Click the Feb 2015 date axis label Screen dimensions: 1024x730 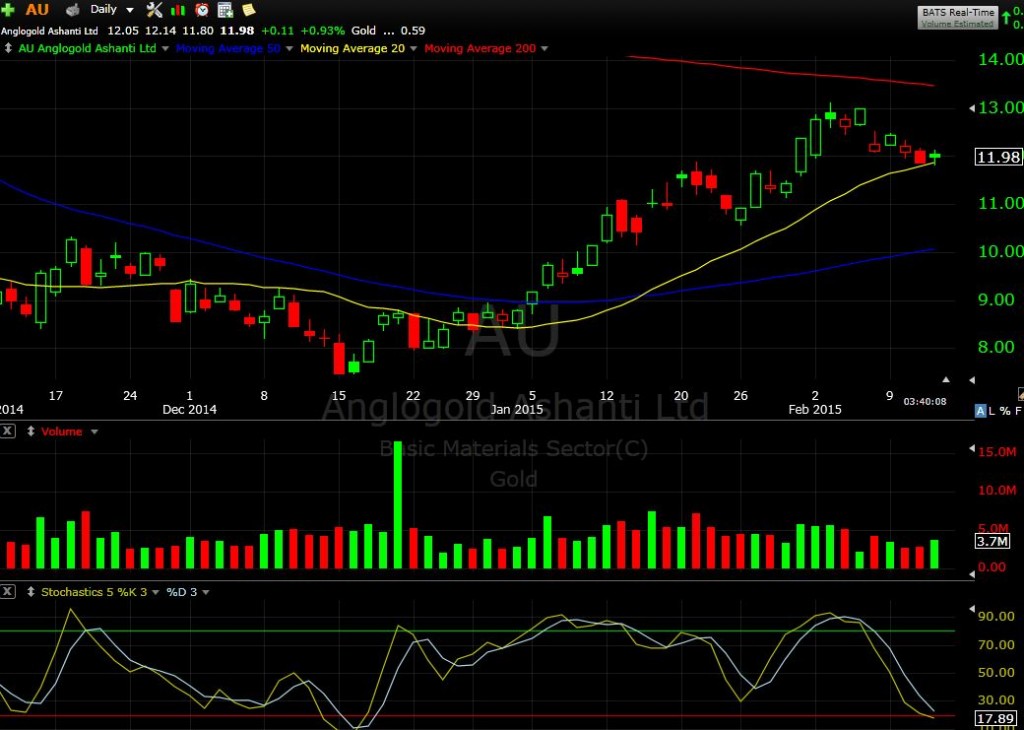tap(815, 409)
